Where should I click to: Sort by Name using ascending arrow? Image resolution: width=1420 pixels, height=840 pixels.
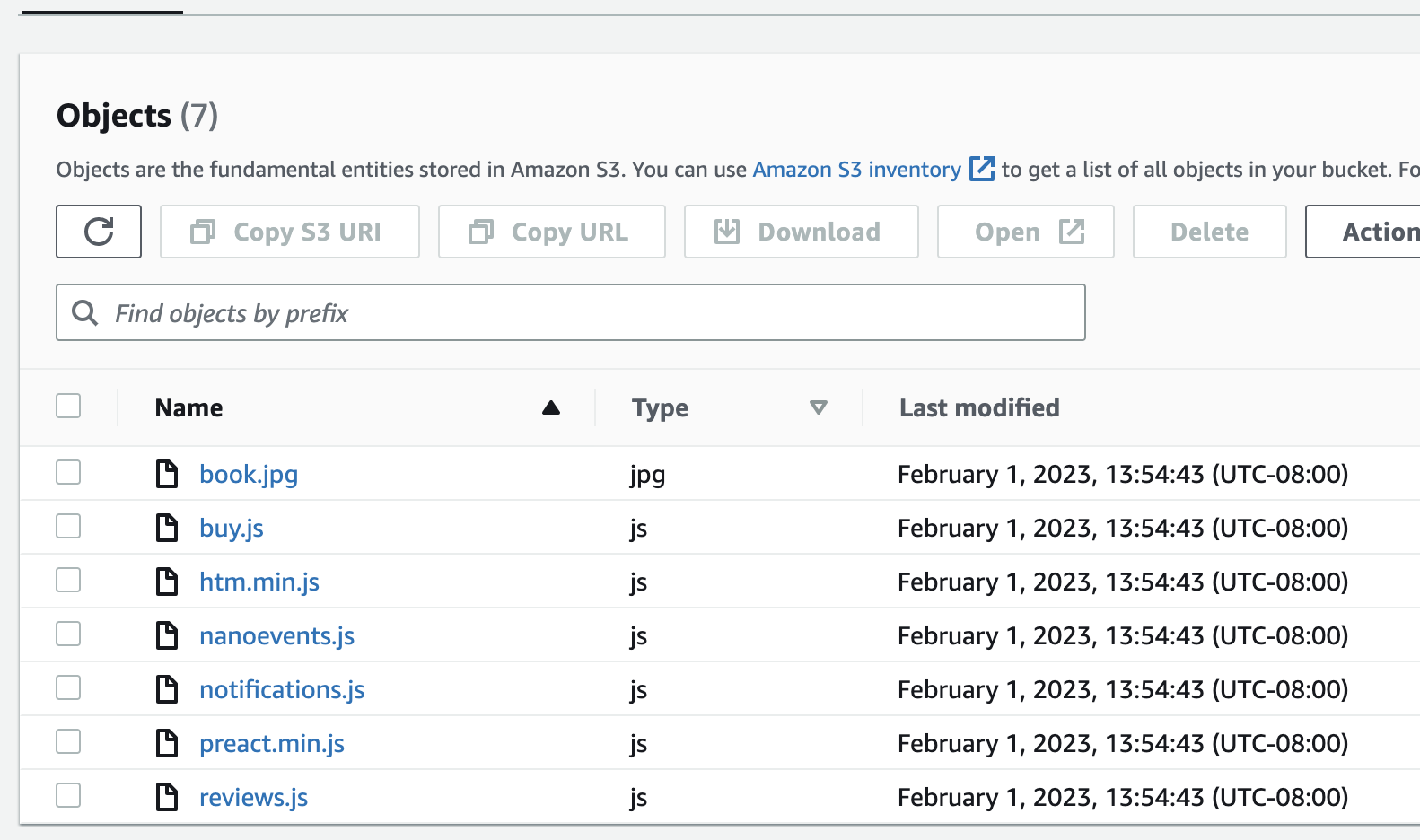(x=551, y=408)
